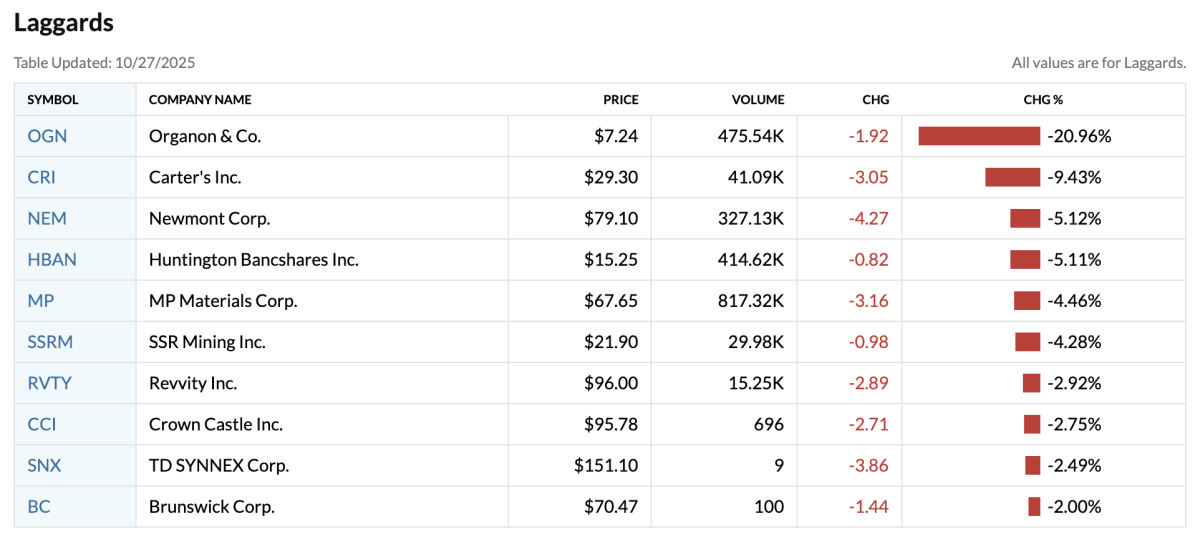Click Carter's red percent change bar
The height and width of the screenshot is (544, 1200).
[x=1012, y=177]
